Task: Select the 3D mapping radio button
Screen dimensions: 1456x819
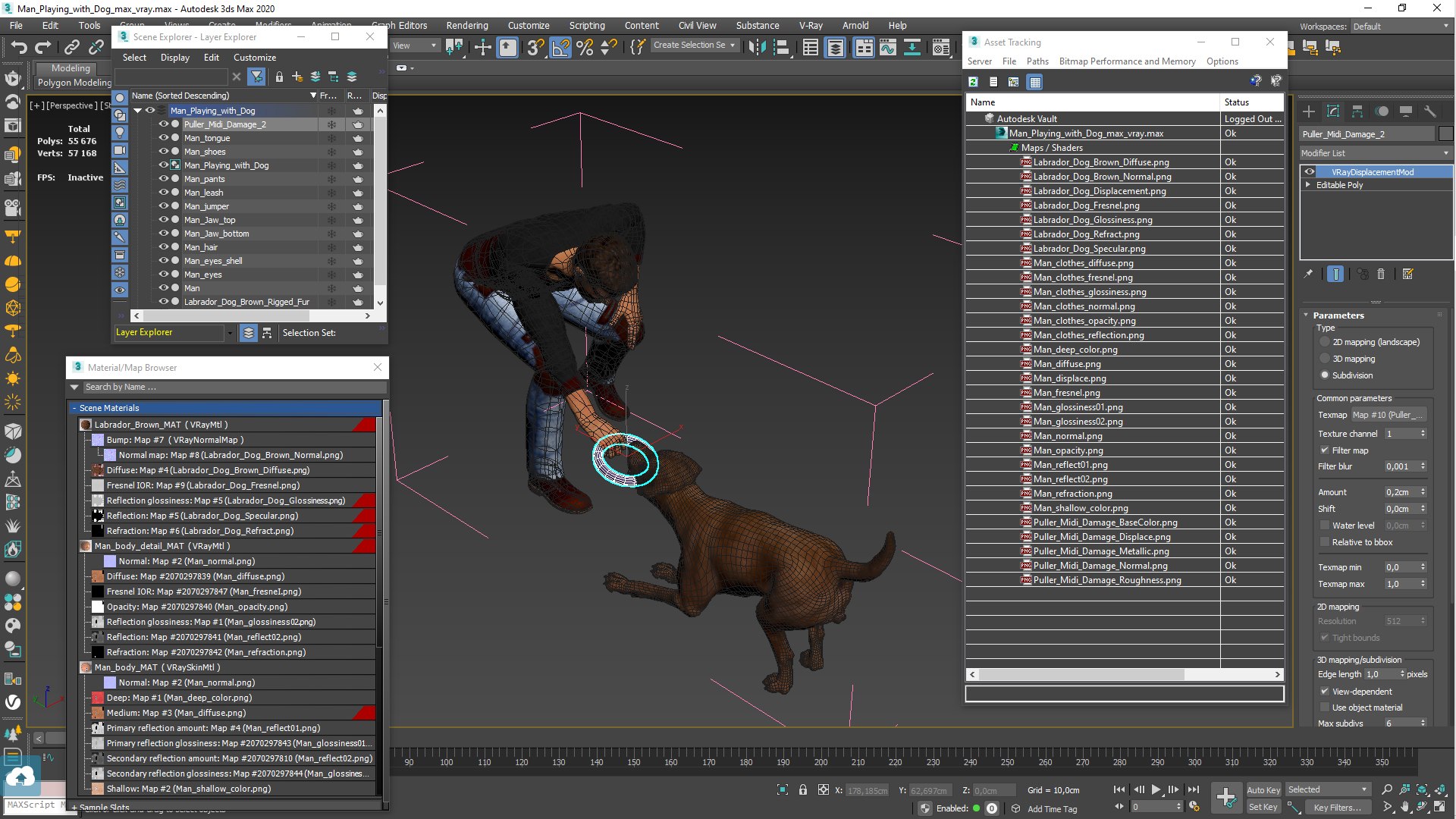Action: pos(1325,359)
